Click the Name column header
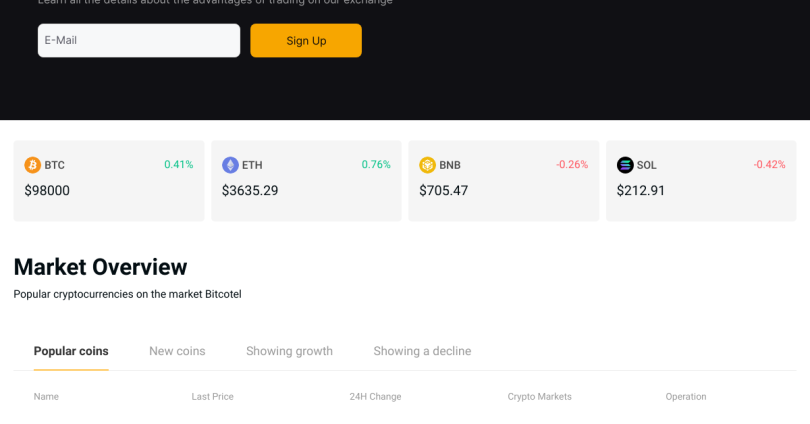This screenshot has width=810, height=424. pos(46,397)
